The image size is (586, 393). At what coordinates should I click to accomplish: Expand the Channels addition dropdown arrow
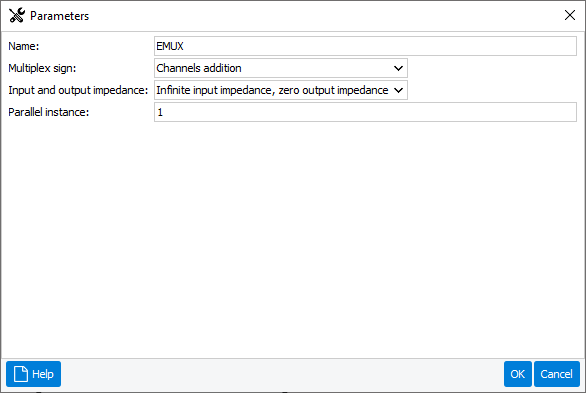tap(398, 68)
